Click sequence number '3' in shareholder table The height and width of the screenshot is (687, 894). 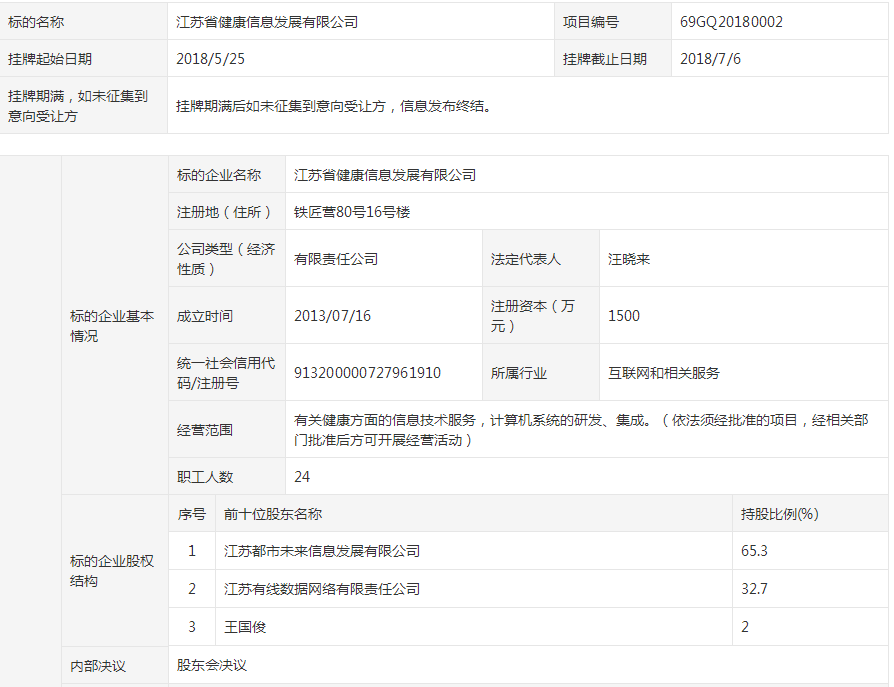point(192,627)
